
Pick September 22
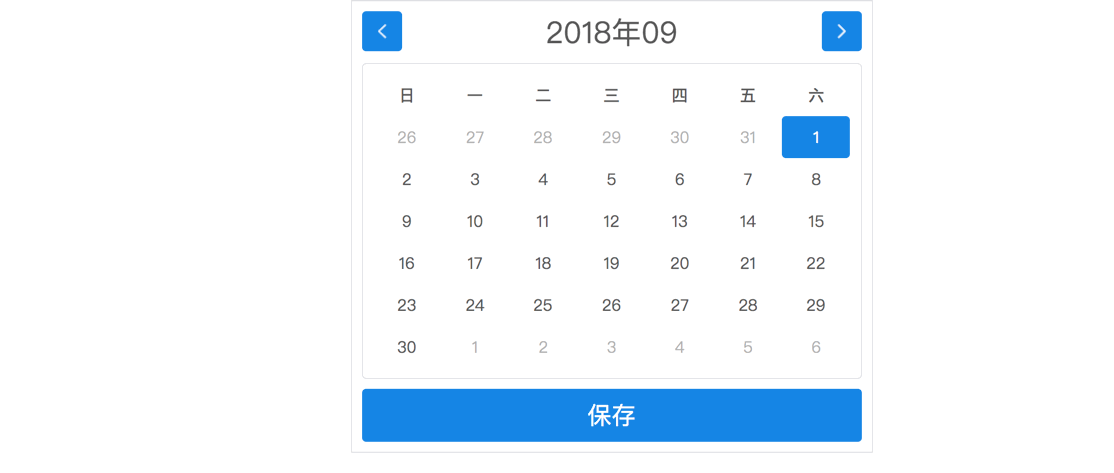tap(816, 263)
